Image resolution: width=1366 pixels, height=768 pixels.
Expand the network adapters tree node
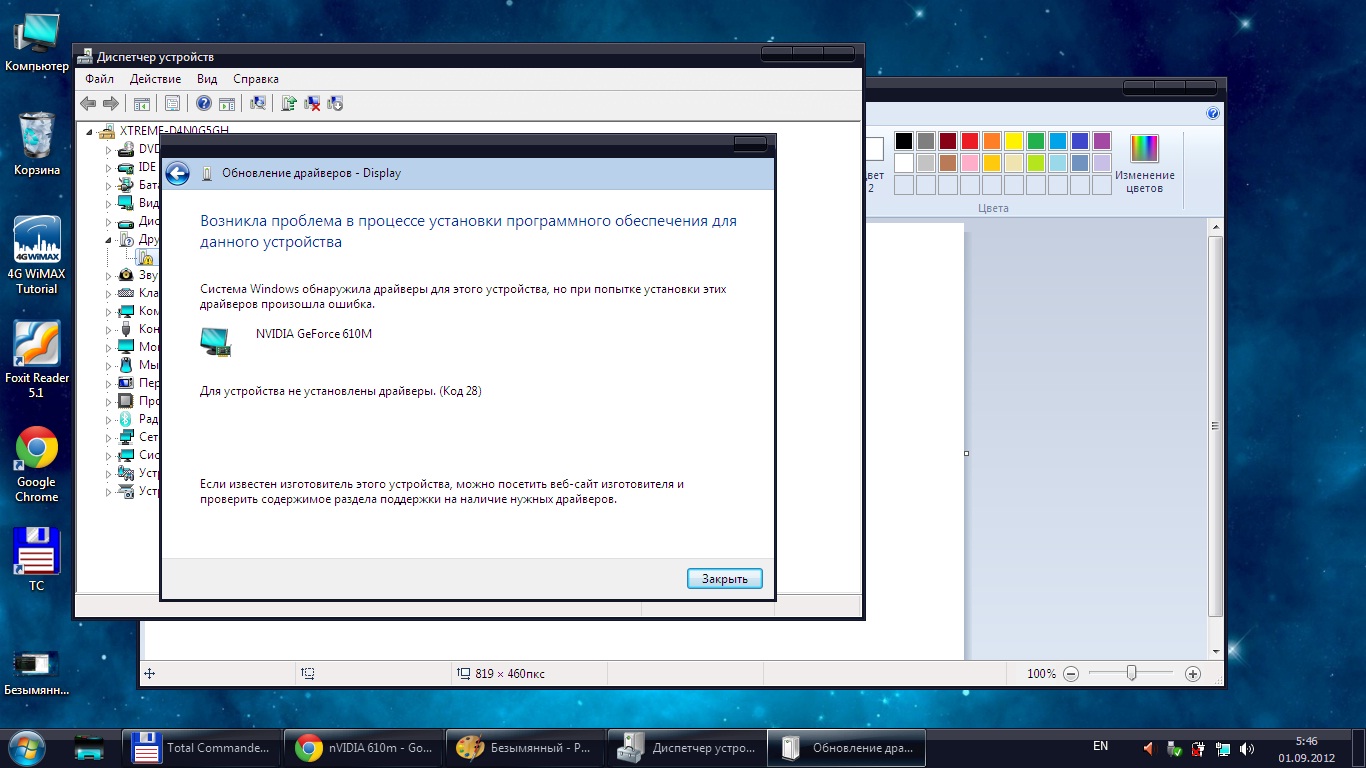pos(109,437)
